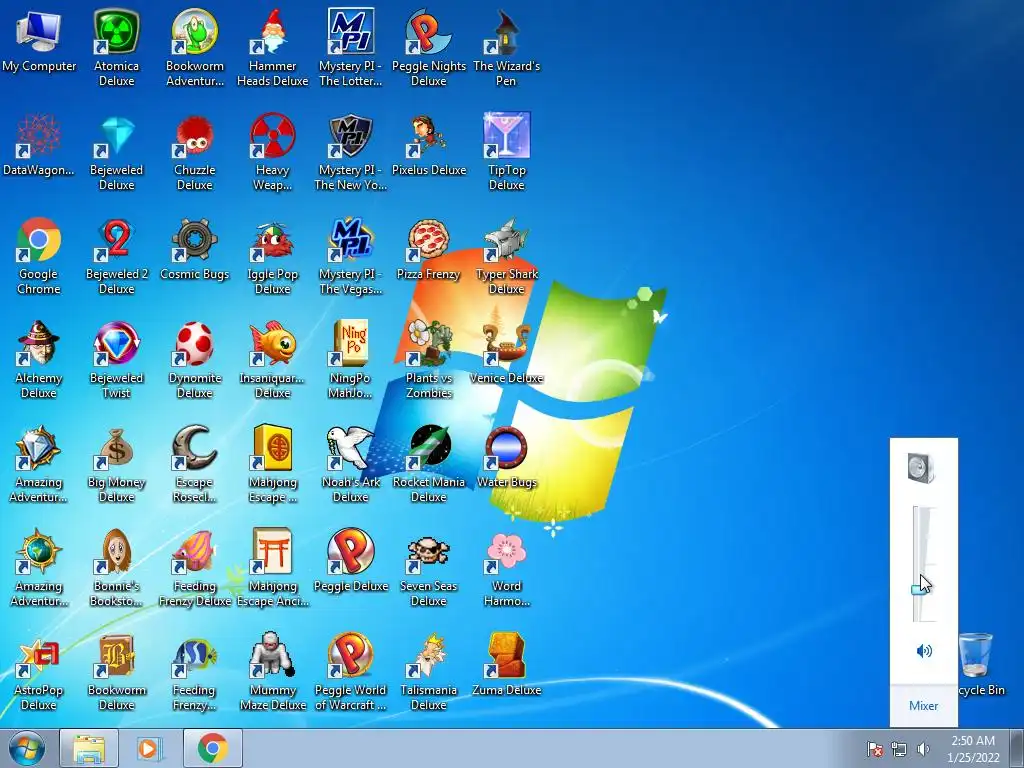Launch Pizza Frenzy icon
This screenshot has height=768, width=1024.
428,249
